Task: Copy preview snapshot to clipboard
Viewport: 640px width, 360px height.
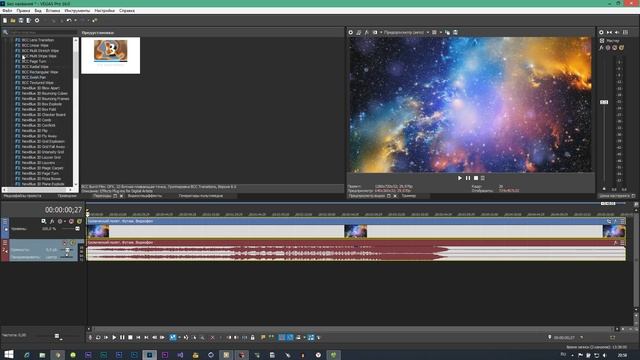Action: coord(447,32)
